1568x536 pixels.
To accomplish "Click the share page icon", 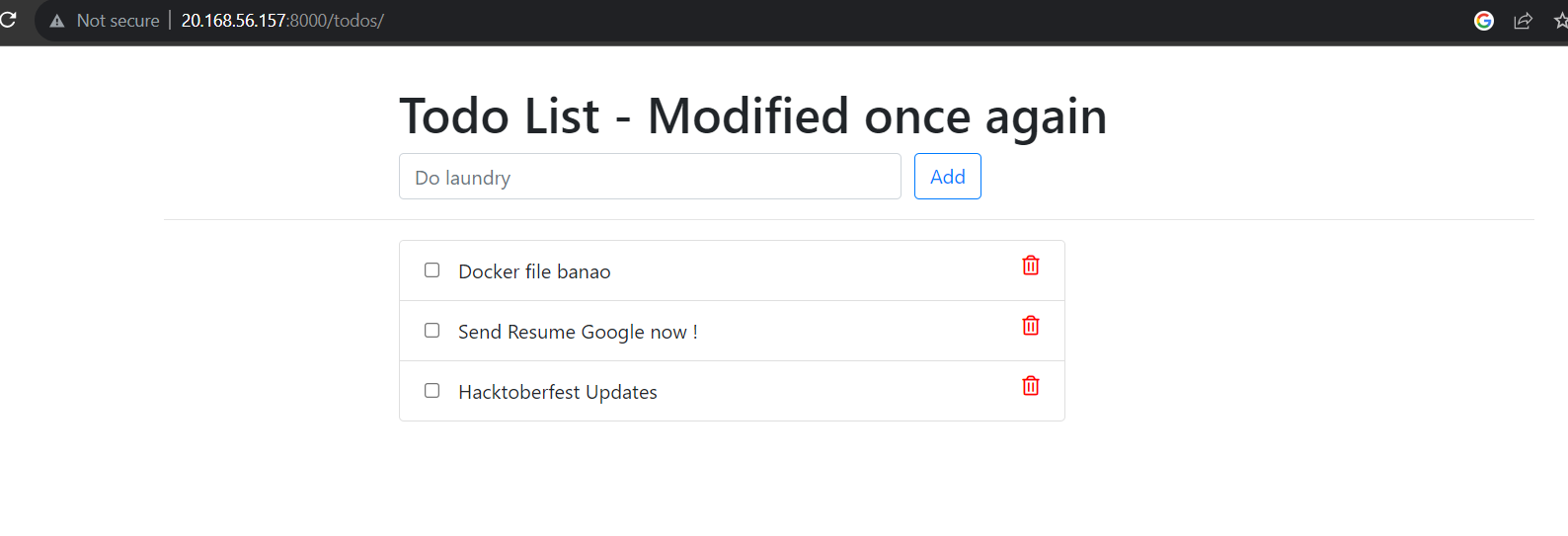I will click(x=1523, y=21).
